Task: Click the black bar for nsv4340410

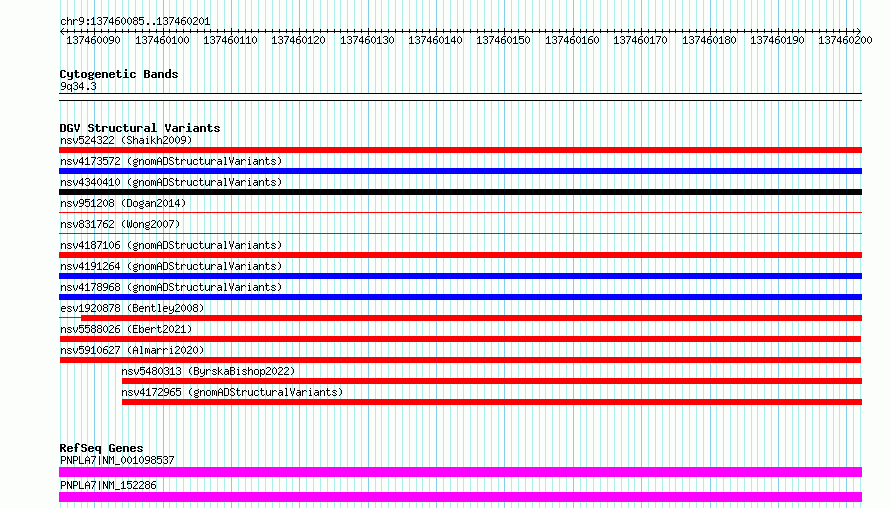Action: [x=460, y=192]
